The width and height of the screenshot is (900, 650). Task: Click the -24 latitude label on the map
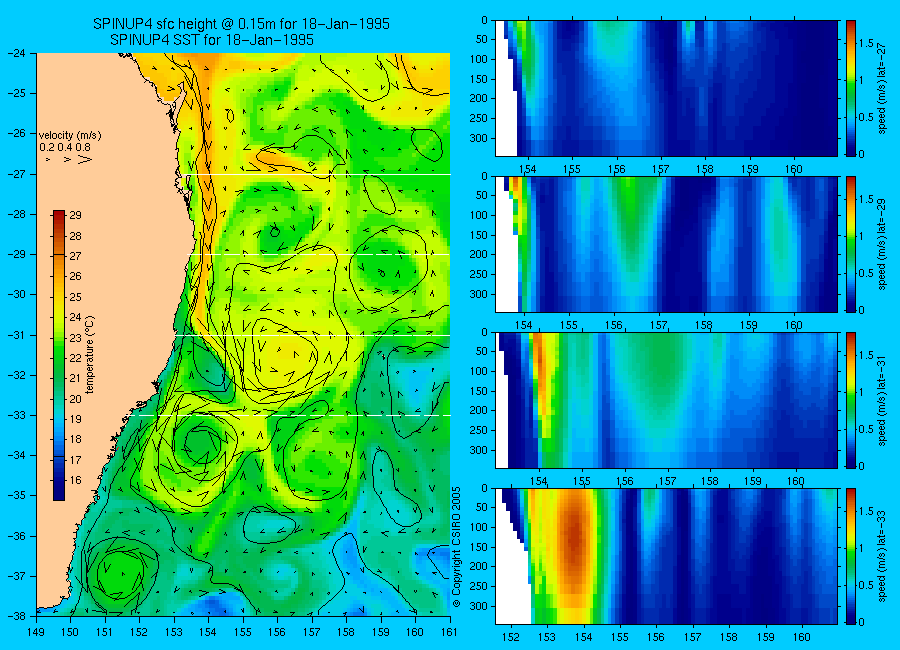coord(16,53)
